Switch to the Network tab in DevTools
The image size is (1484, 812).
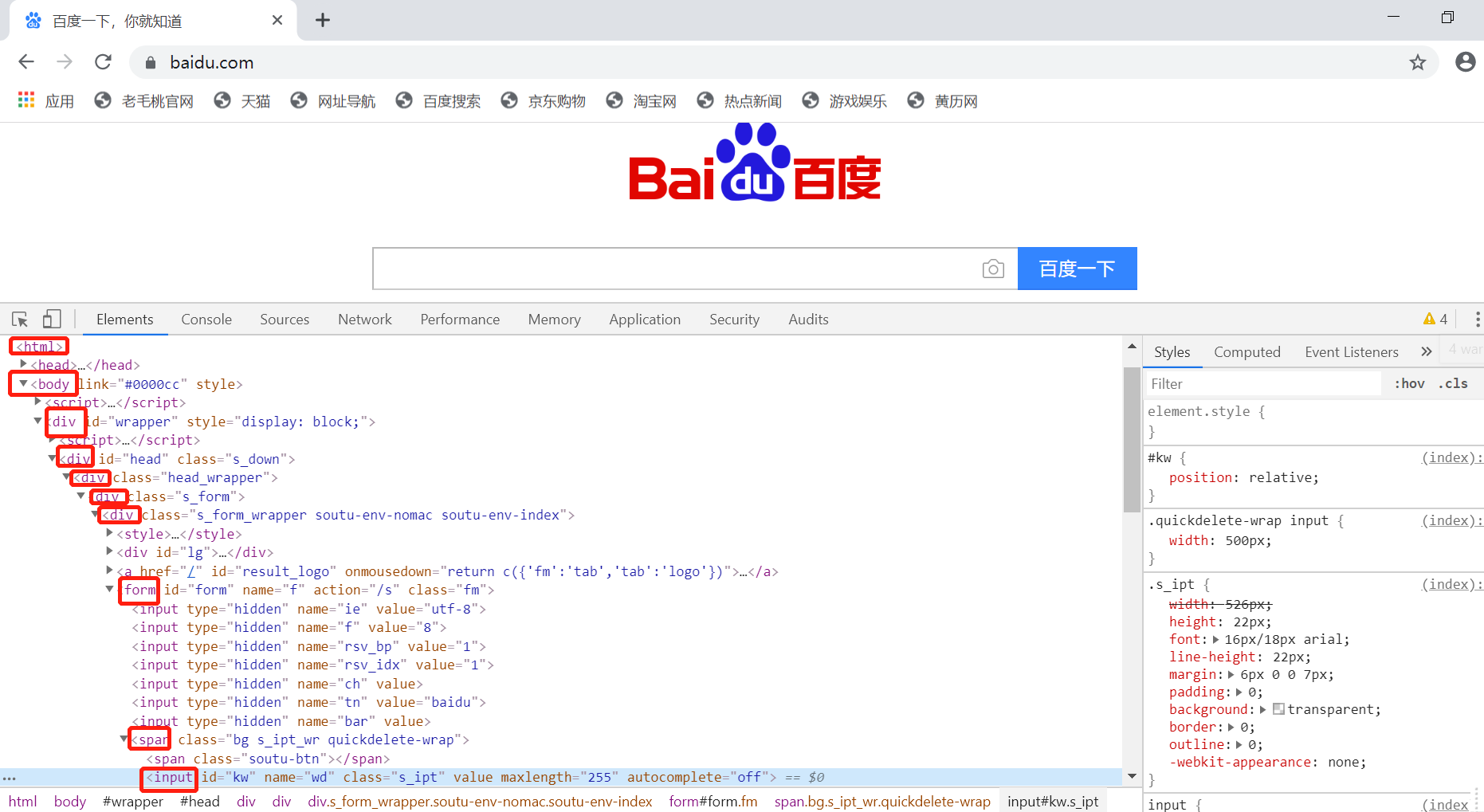coord(364,319)
